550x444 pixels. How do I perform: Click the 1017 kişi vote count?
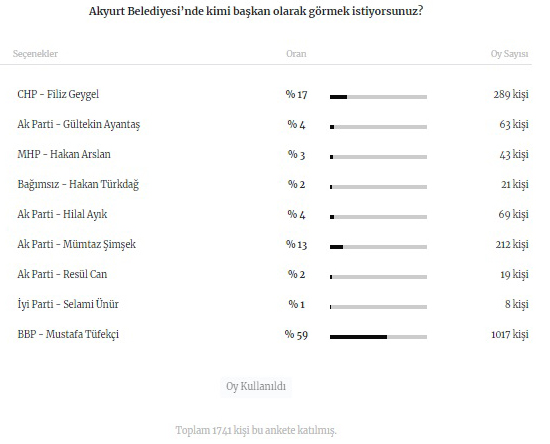[510, 335]
